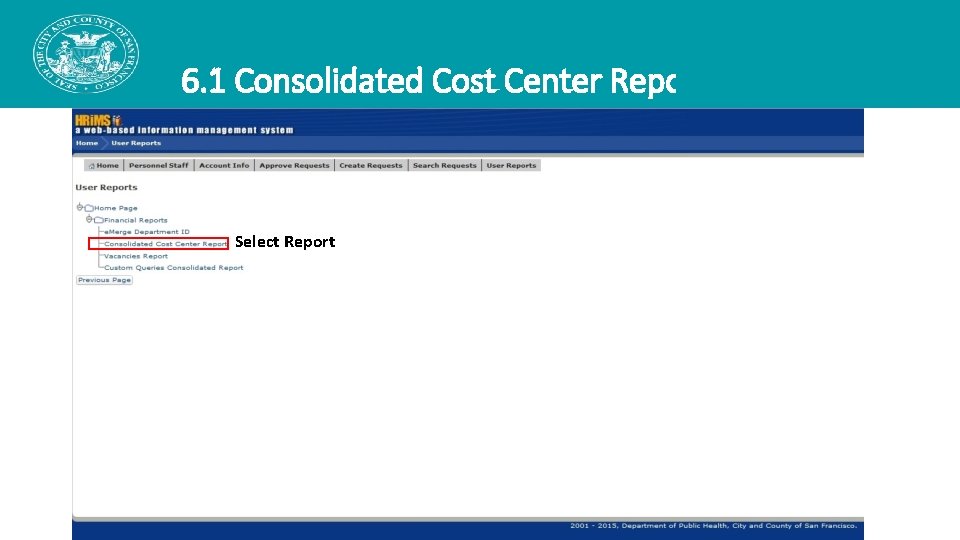Open the Financial Reports tree item
The image size is (960, 540).
(x=135, y=220)
